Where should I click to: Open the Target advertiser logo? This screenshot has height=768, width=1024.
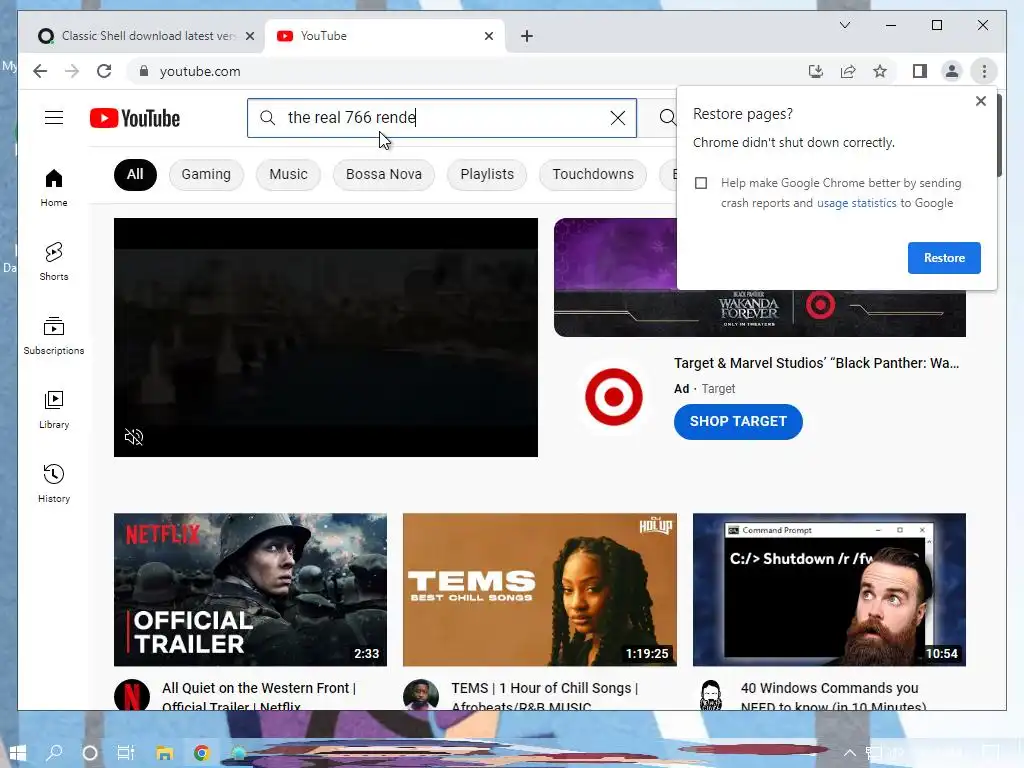click(613, 397)
